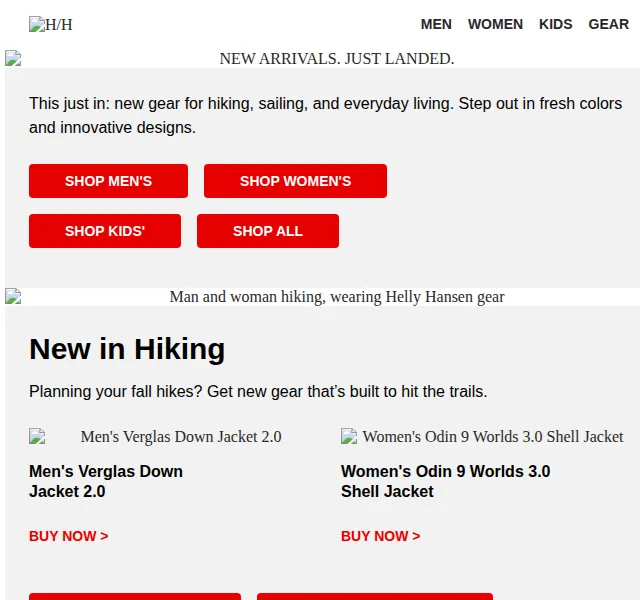The height and width of the screenshot is (600, 640).
Task: Open the WOMEN navigation item
Action: 495,24
